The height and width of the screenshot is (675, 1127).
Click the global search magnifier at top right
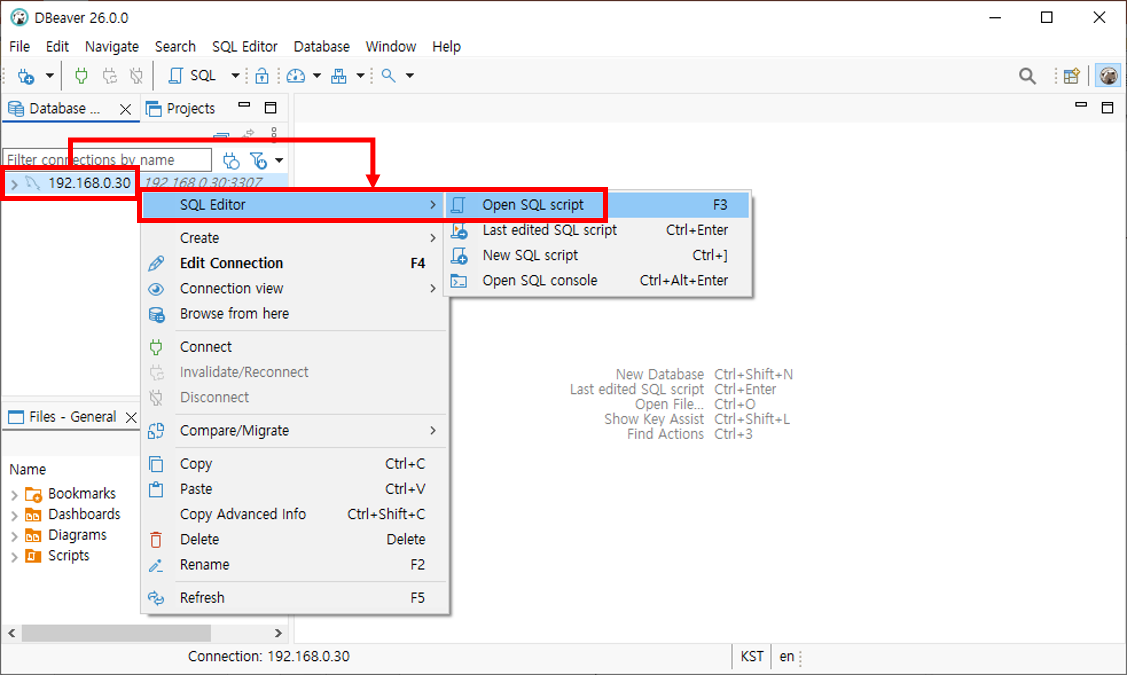point(1027,75)
